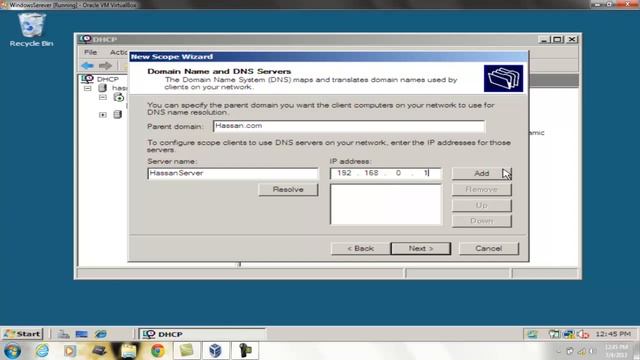Switch to the DHCP taskbar button

[203, 334]
